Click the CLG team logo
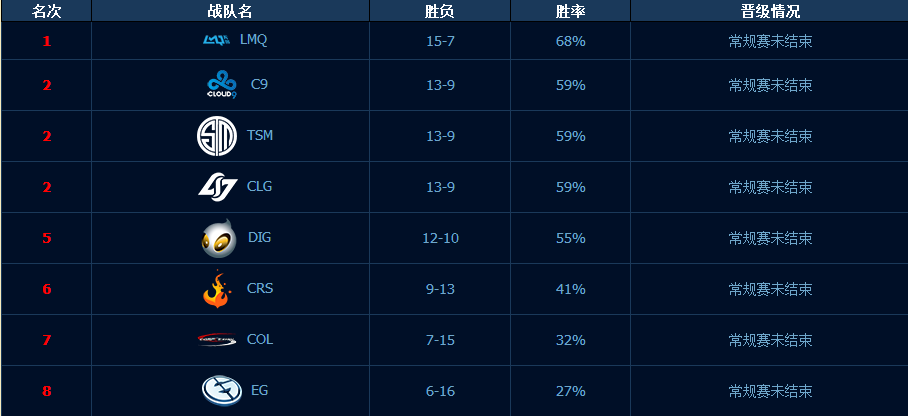 pyautogui.click(x=218, y=187)
